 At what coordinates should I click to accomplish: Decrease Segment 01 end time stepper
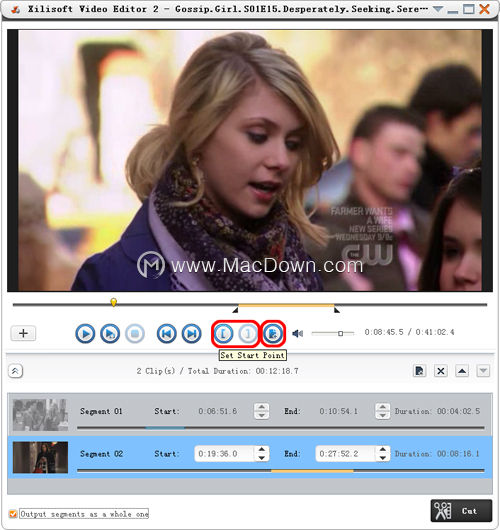pyautogui.click(x=382, y=415)
